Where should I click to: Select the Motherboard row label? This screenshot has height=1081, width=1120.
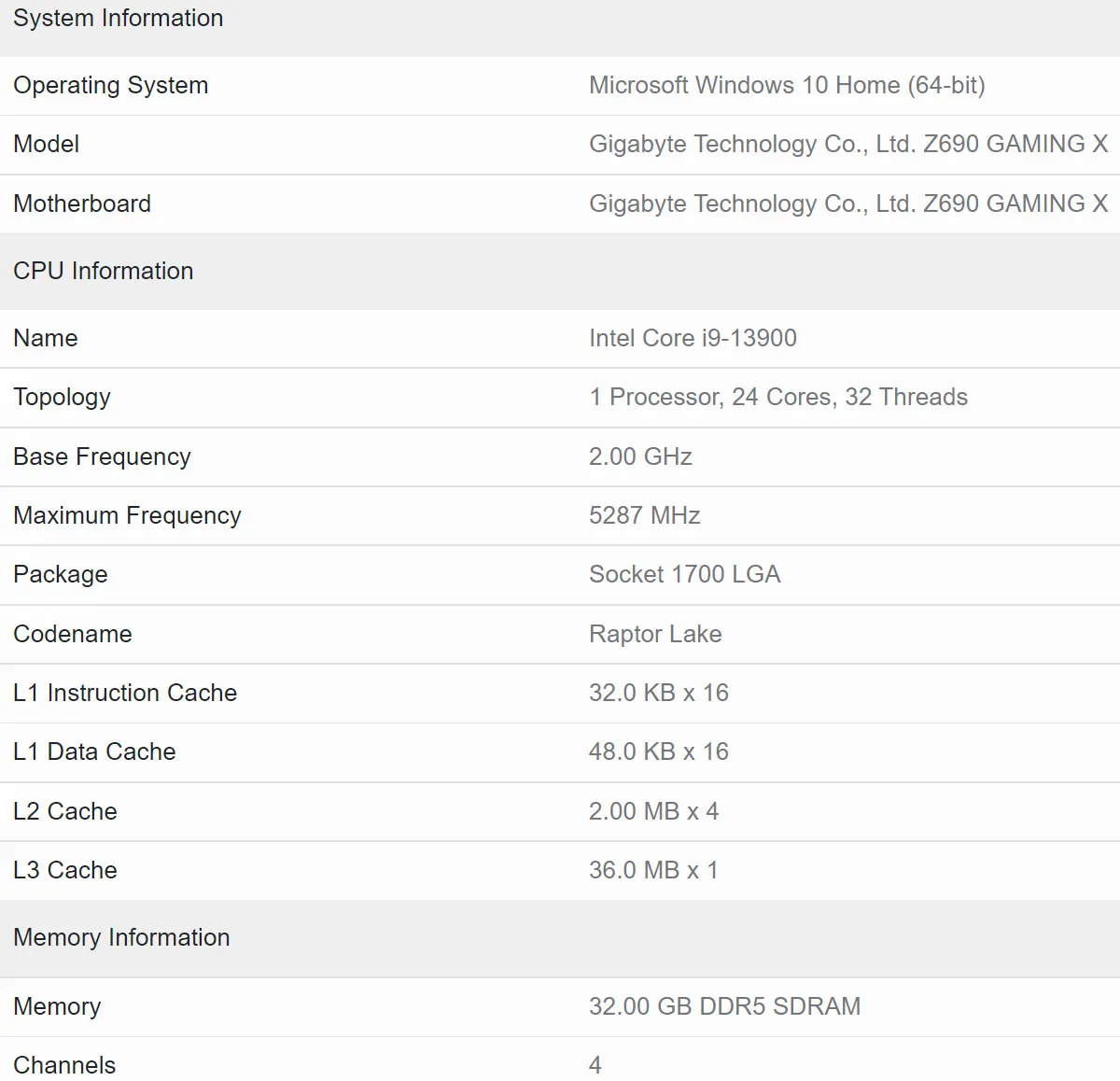click(82, 204)
